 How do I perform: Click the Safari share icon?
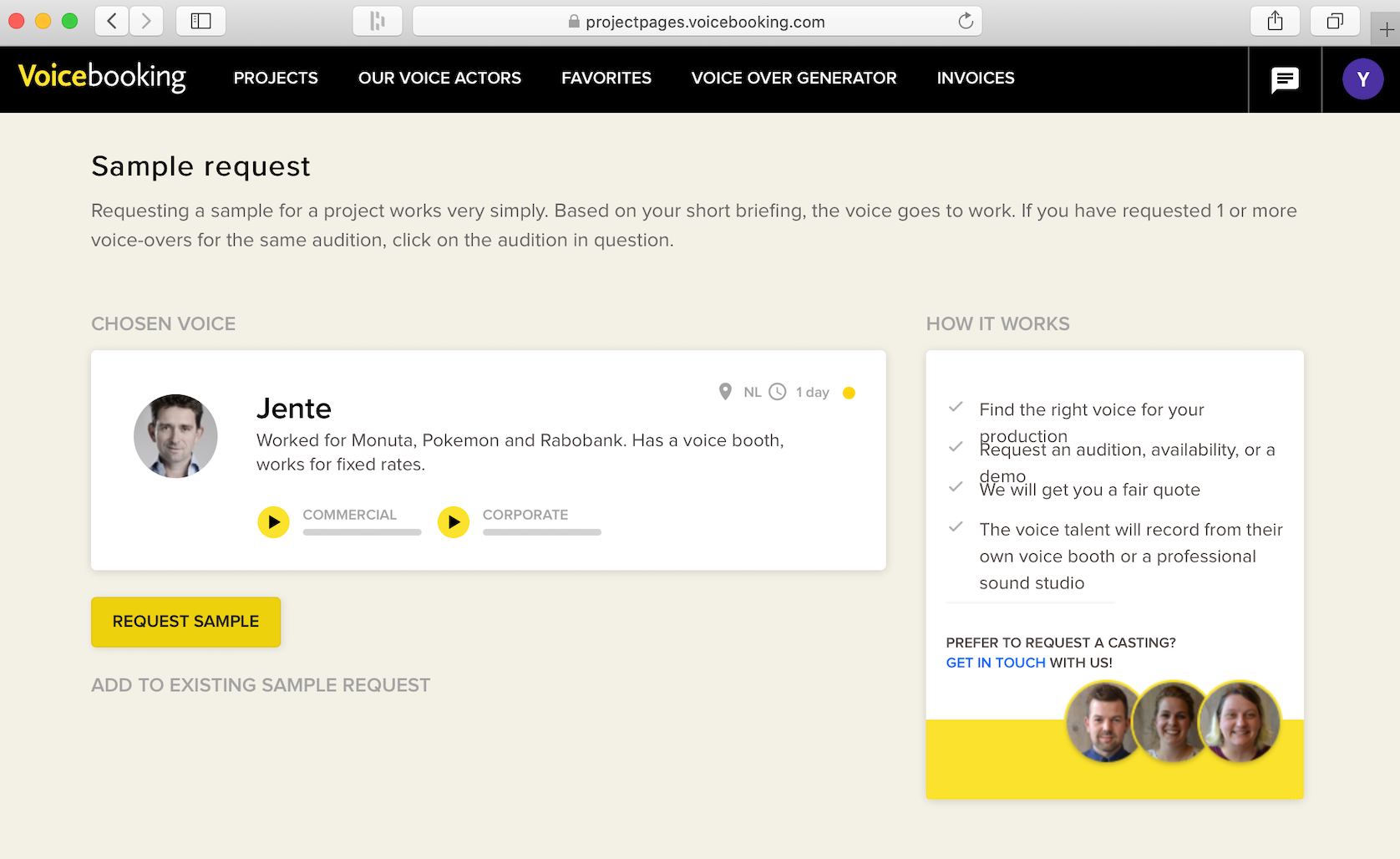1275,22
